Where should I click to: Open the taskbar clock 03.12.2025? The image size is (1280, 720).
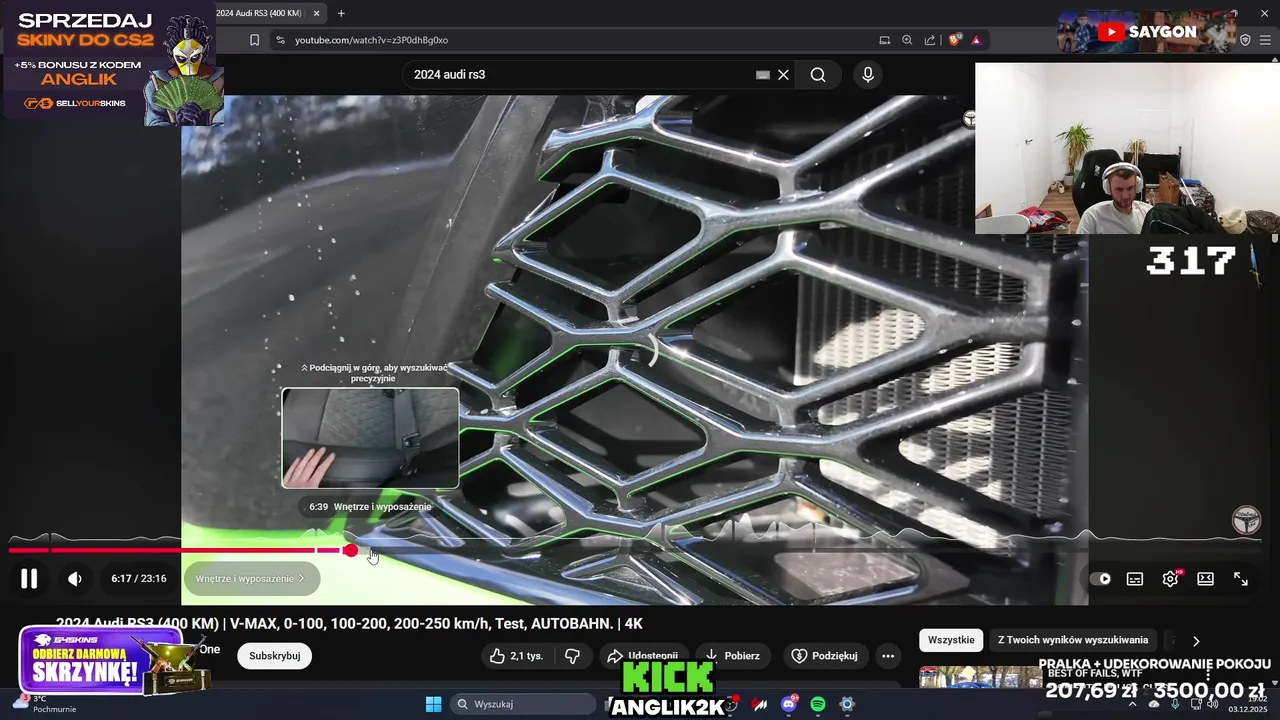click(x=1248, y=704)
